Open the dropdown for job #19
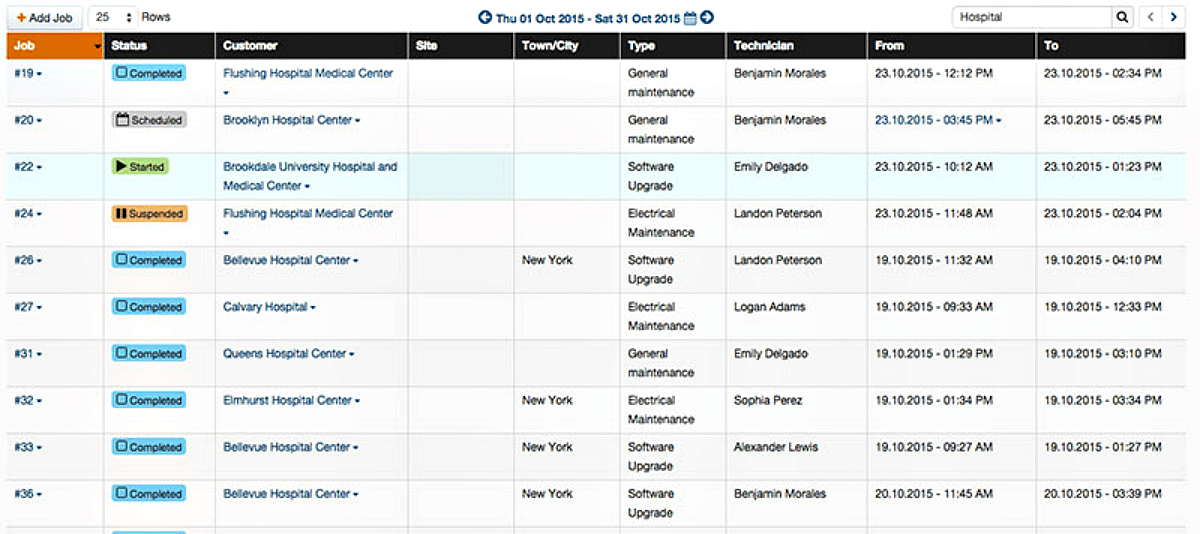The image size is (1200, 534). click(28, 74)
